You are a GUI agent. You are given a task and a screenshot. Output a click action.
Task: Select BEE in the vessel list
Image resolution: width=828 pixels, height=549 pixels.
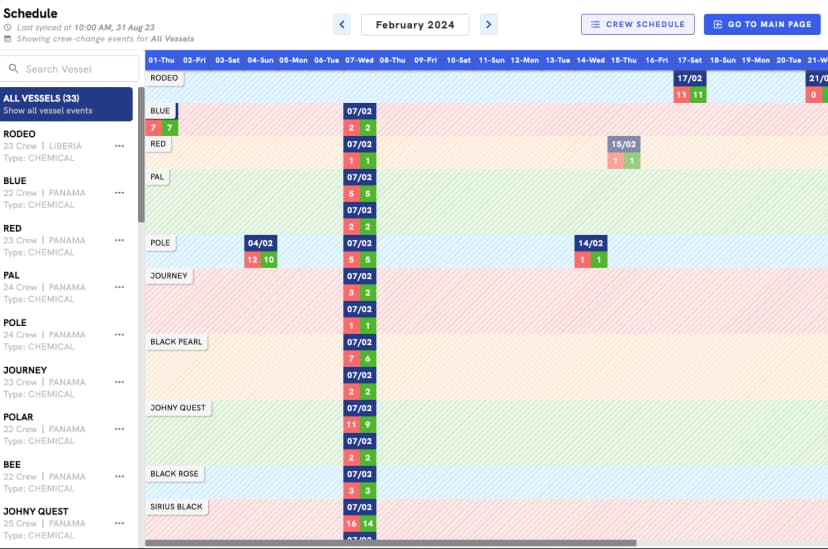pyautogui.click(x=66, y=477)
